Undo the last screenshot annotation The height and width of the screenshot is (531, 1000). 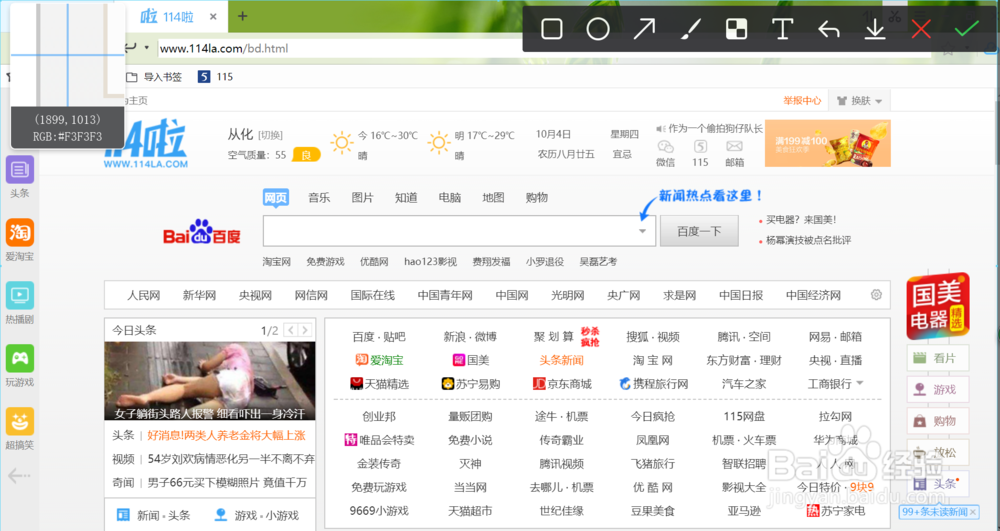828,29
